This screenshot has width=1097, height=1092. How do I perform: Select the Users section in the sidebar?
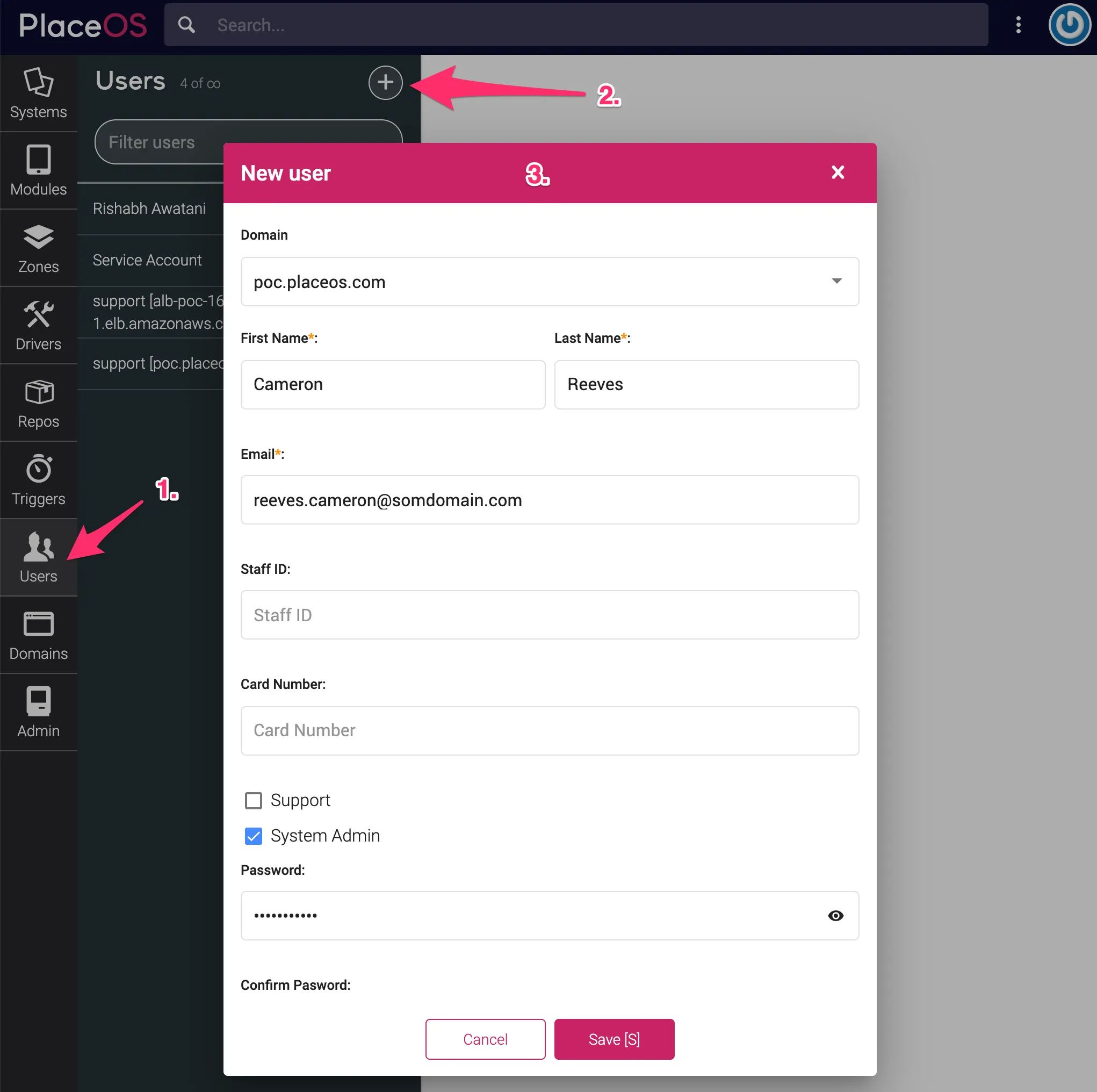click(38, 558)
